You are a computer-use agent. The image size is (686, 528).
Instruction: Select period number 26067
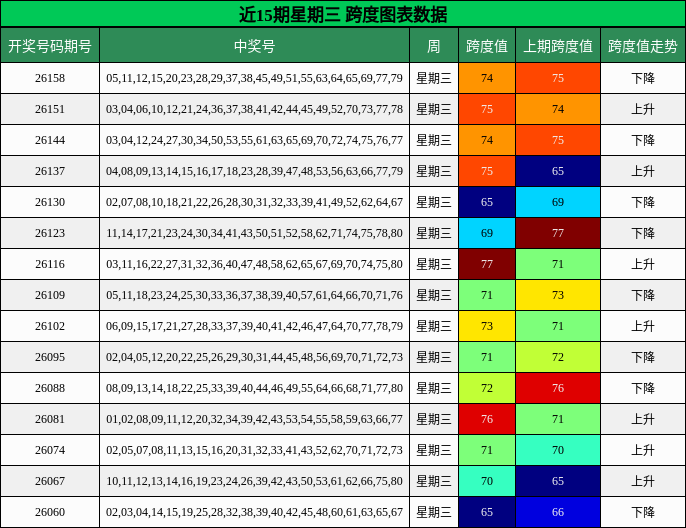click(x=50, y=481)
